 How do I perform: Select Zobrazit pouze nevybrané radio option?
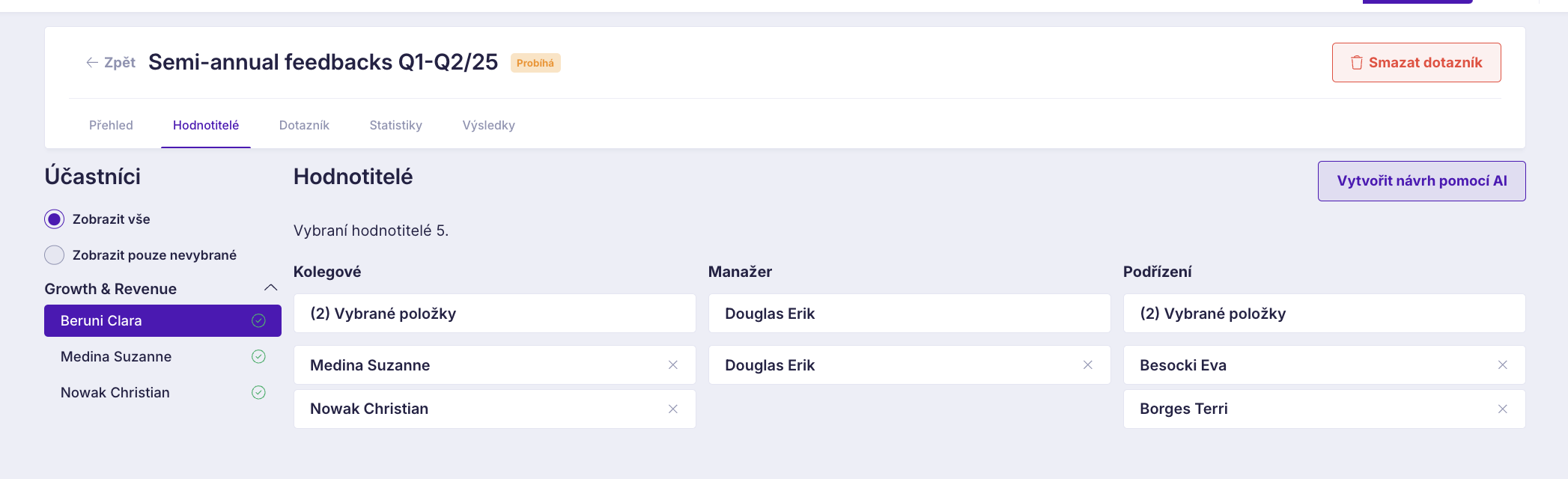(x=55, y=255)
